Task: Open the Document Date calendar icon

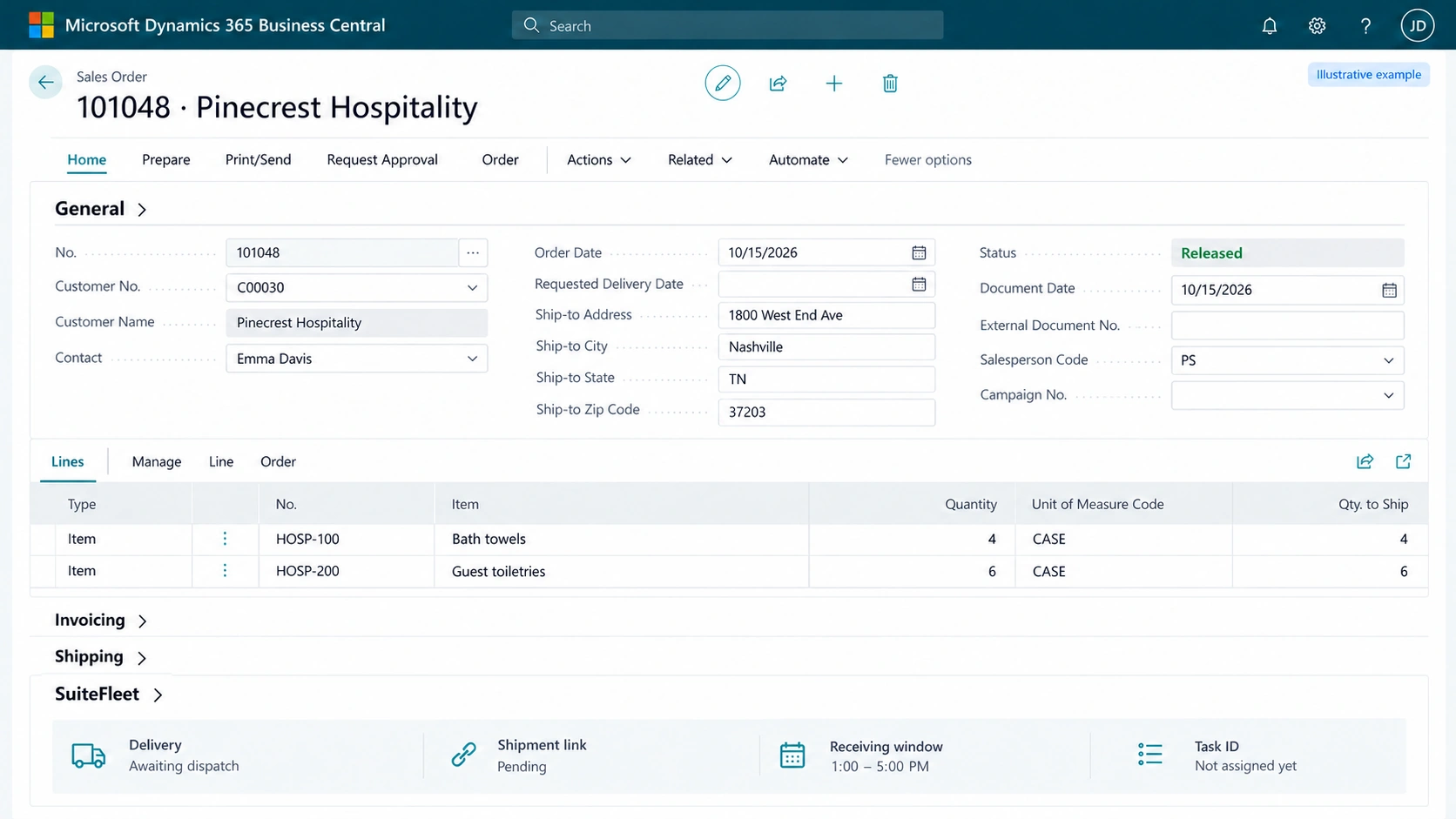Action: [1389, 290]
